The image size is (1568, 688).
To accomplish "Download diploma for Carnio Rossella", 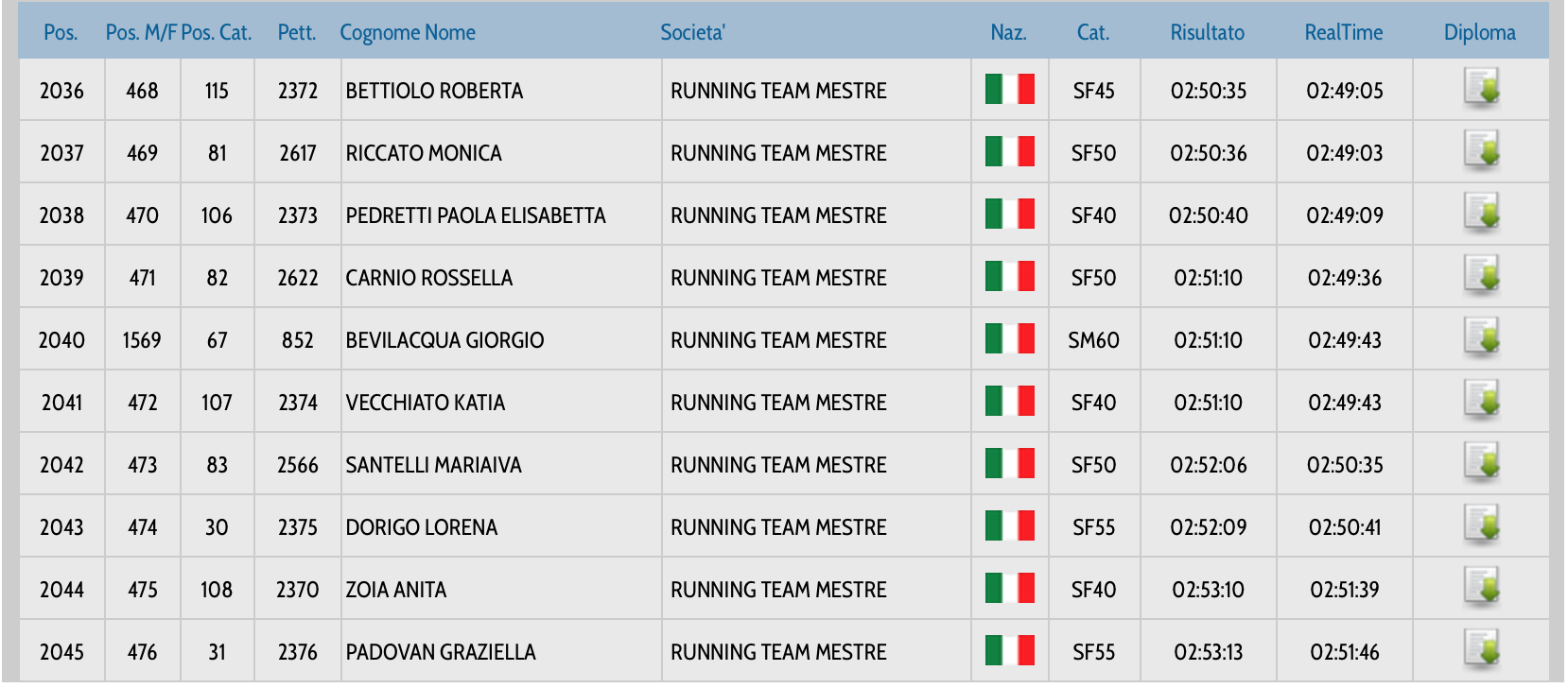I will pyautogui.click(x=1481, y=276).
